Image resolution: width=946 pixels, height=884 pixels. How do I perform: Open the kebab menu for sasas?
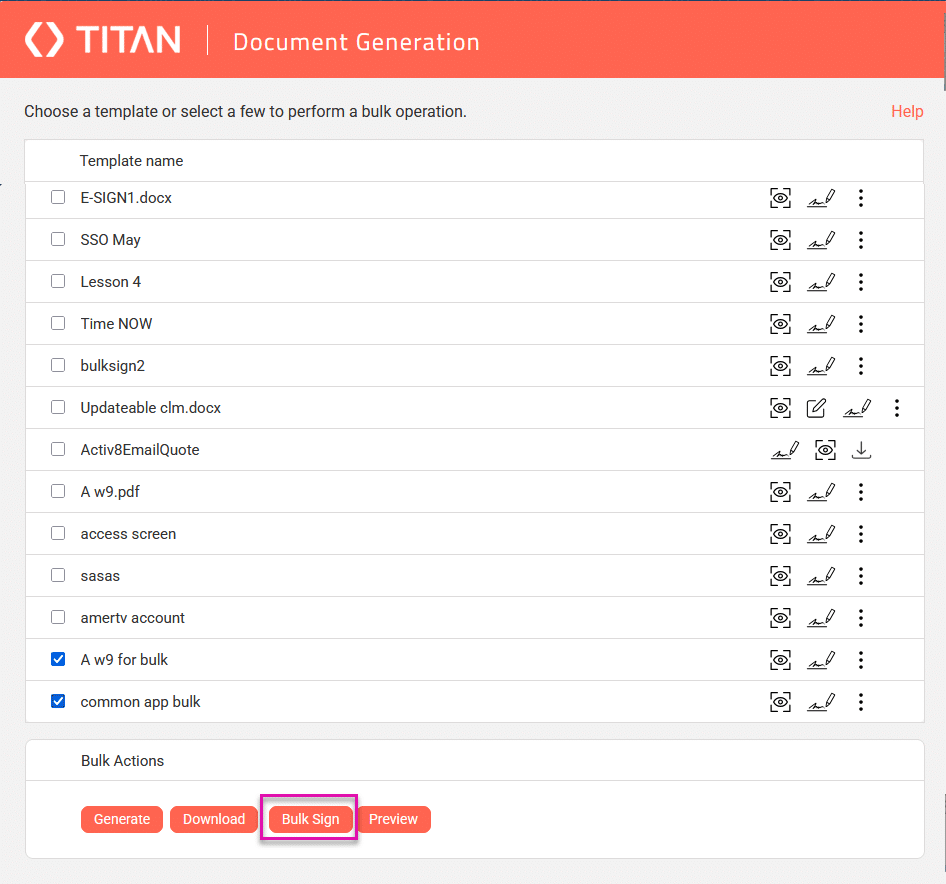coord(861,575)
